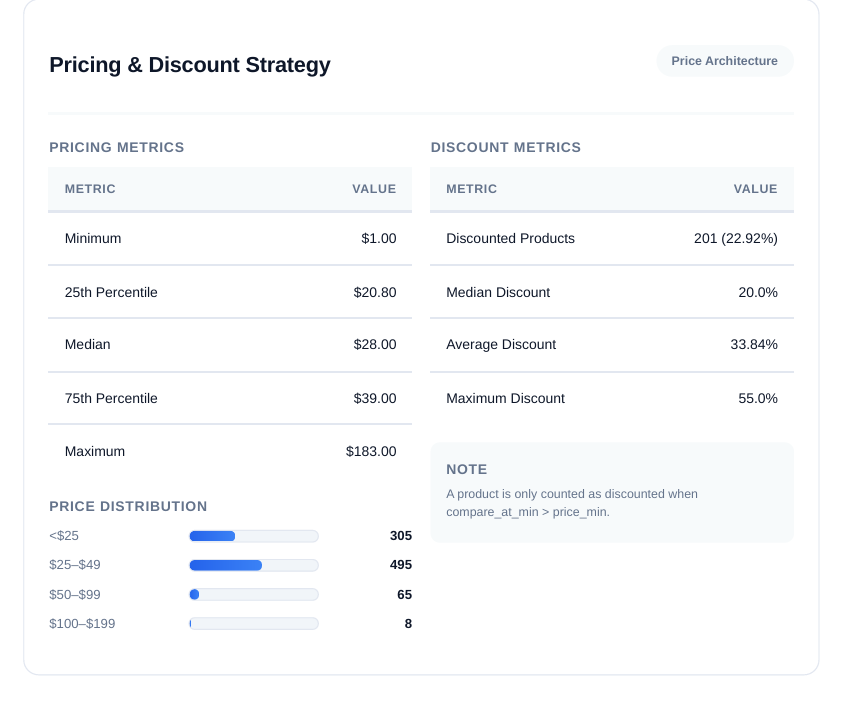Screen dimensions: 860x713
Task: Click the 75th Percentile row
Action: 230,398
